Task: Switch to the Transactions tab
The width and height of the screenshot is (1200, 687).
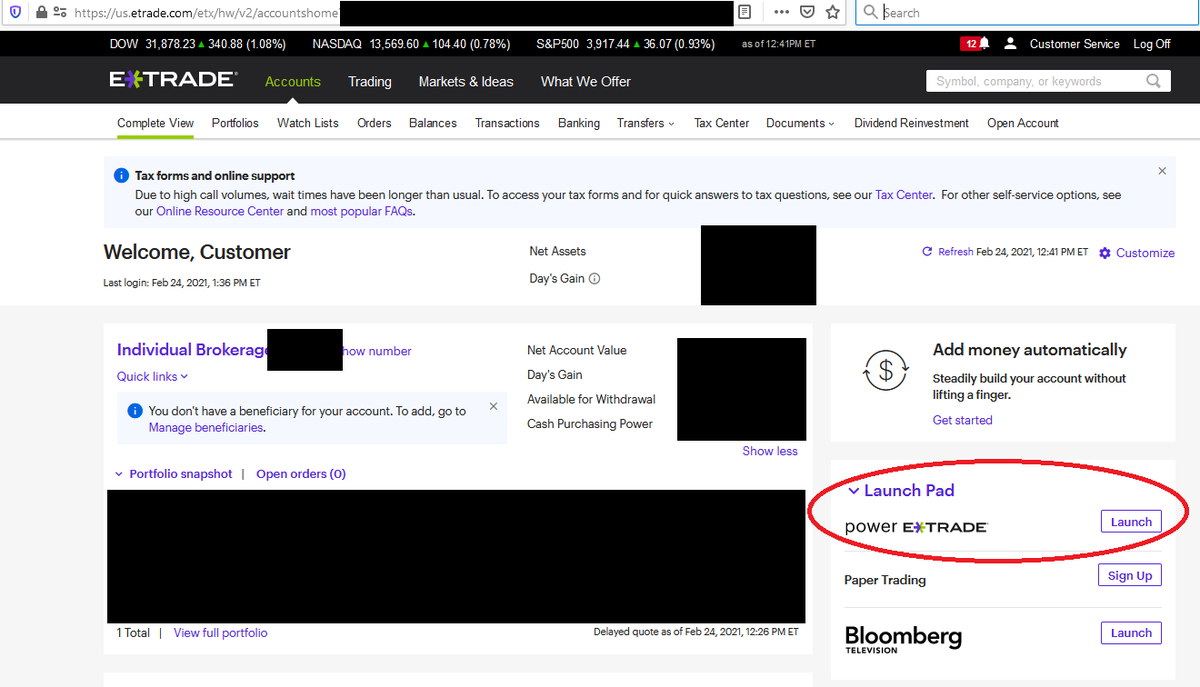Action: coord(507,123)
